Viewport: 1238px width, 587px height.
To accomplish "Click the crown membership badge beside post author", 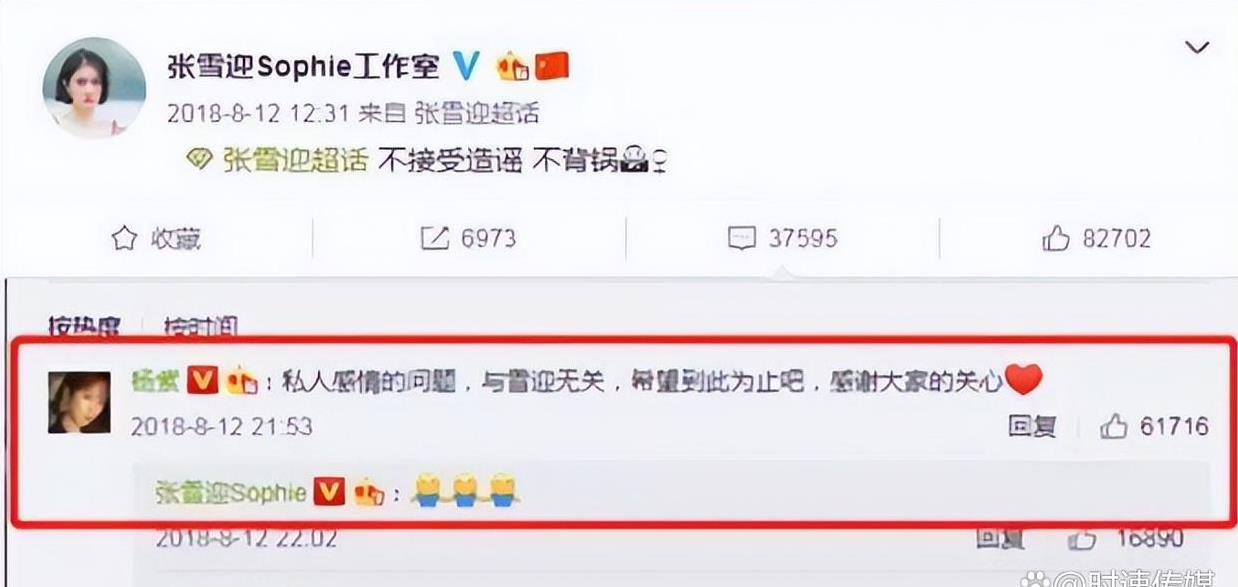I will click(511, 66).
